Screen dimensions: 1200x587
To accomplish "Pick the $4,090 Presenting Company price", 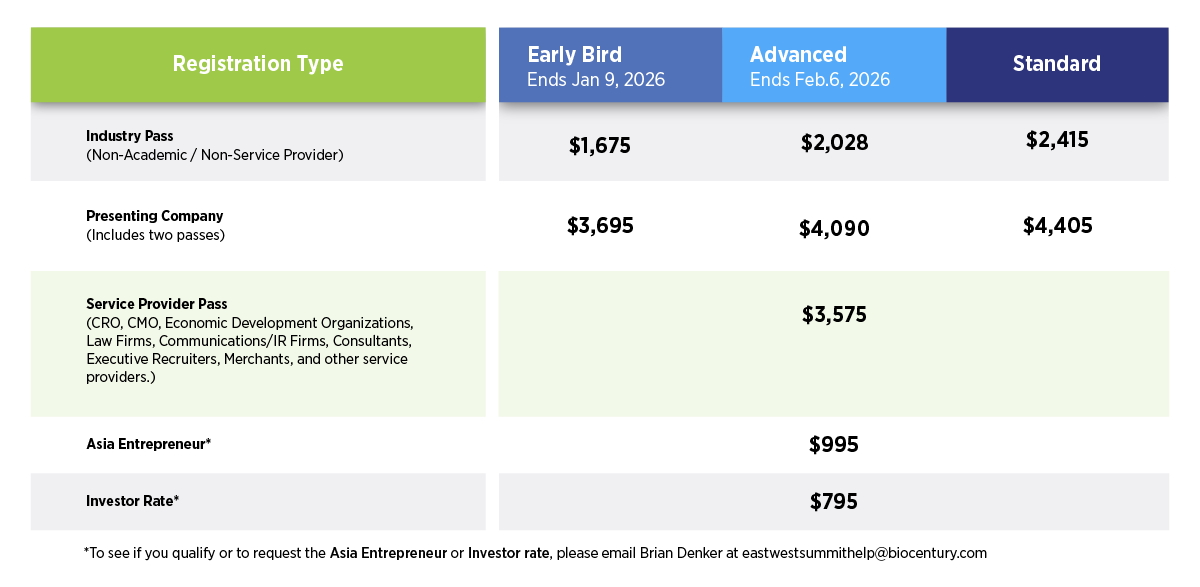I will pos(834,229).
